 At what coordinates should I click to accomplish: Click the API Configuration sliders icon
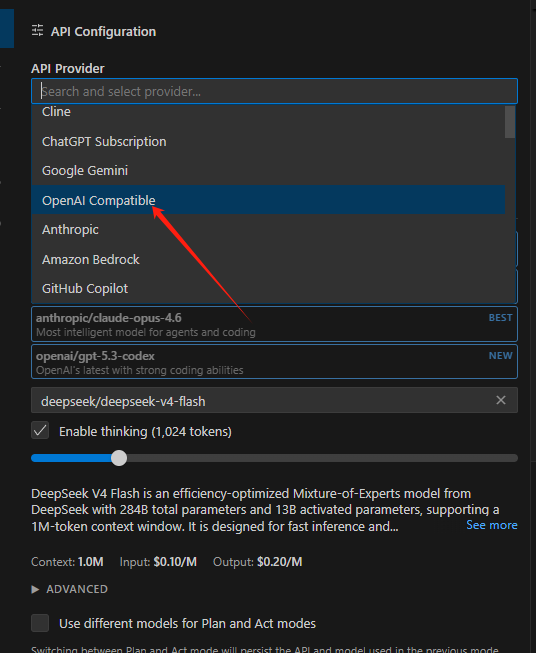(x=37, y=30)
